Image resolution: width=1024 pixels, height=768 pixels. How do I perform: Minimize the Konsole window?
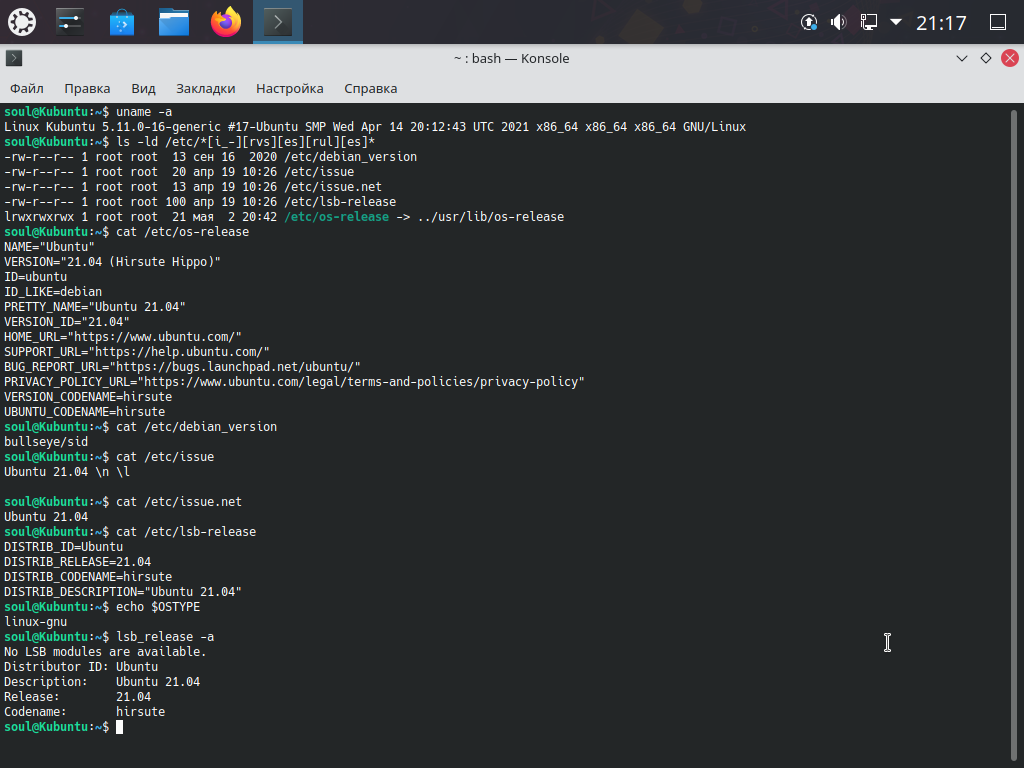tap(962, 58)
